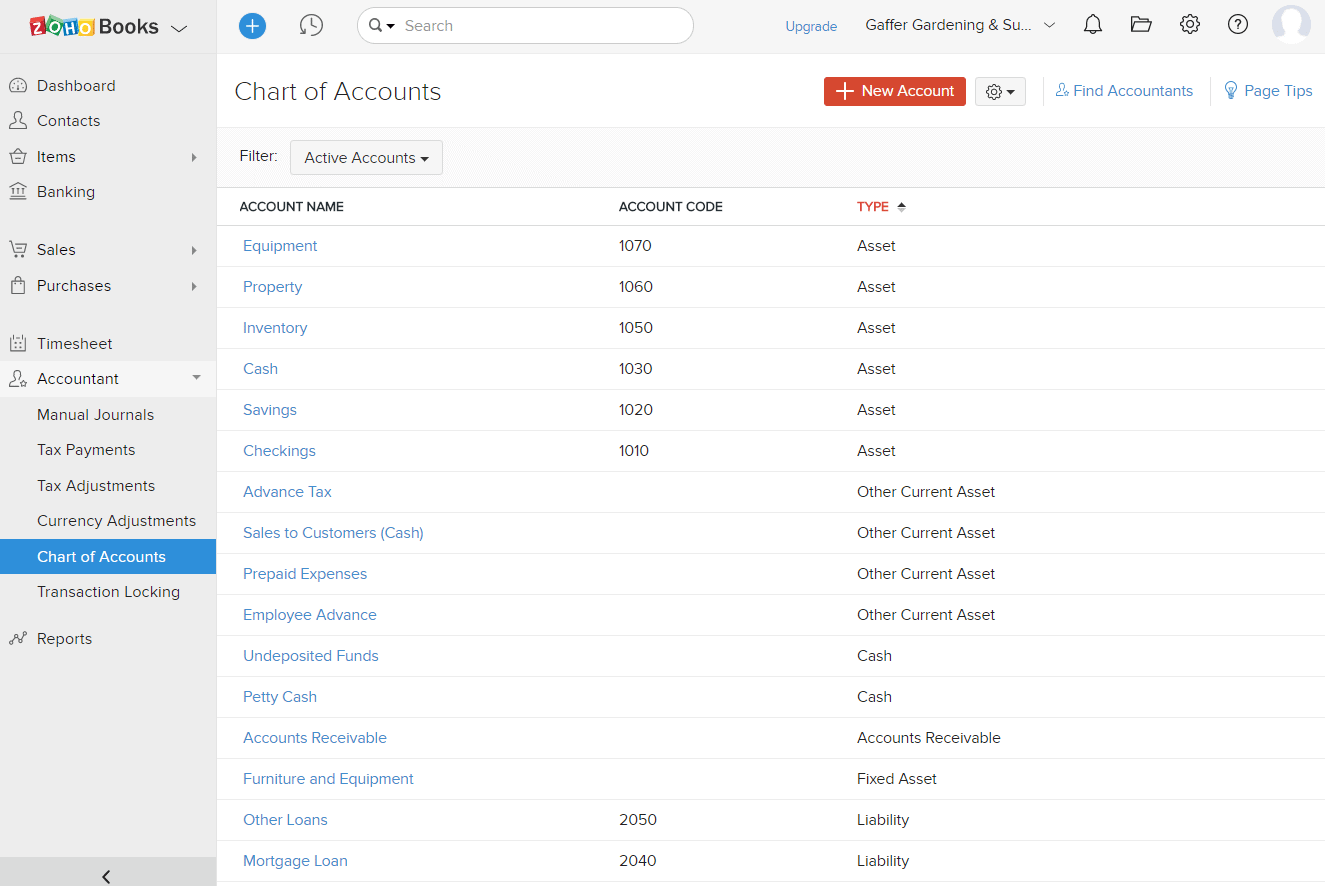The image size is (1325, 886).
Task: Click the Page Tips lightbulb icon
Action: [x=1231, y=91]
